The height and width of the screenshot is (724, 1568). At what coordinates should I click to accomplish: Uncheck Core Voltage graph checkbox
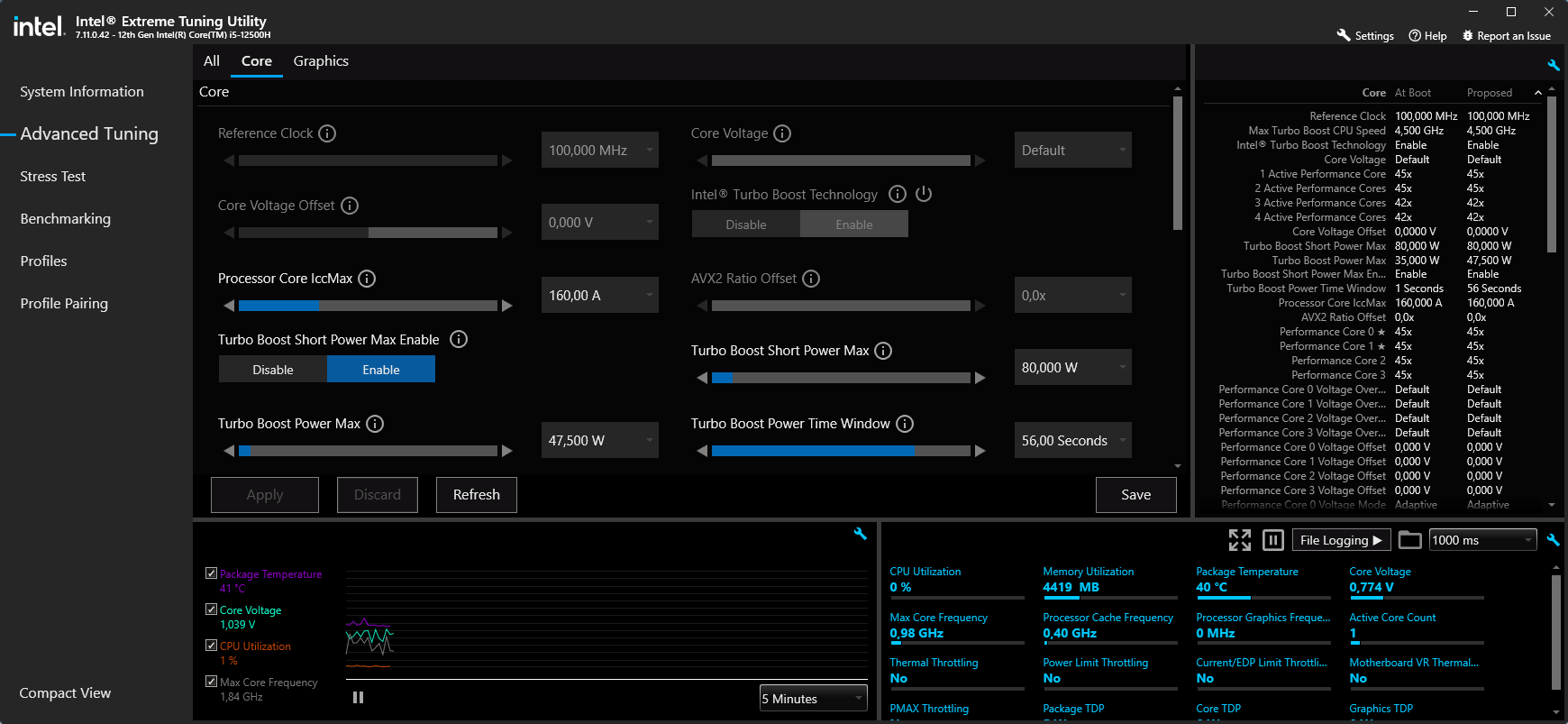(211, 609)
